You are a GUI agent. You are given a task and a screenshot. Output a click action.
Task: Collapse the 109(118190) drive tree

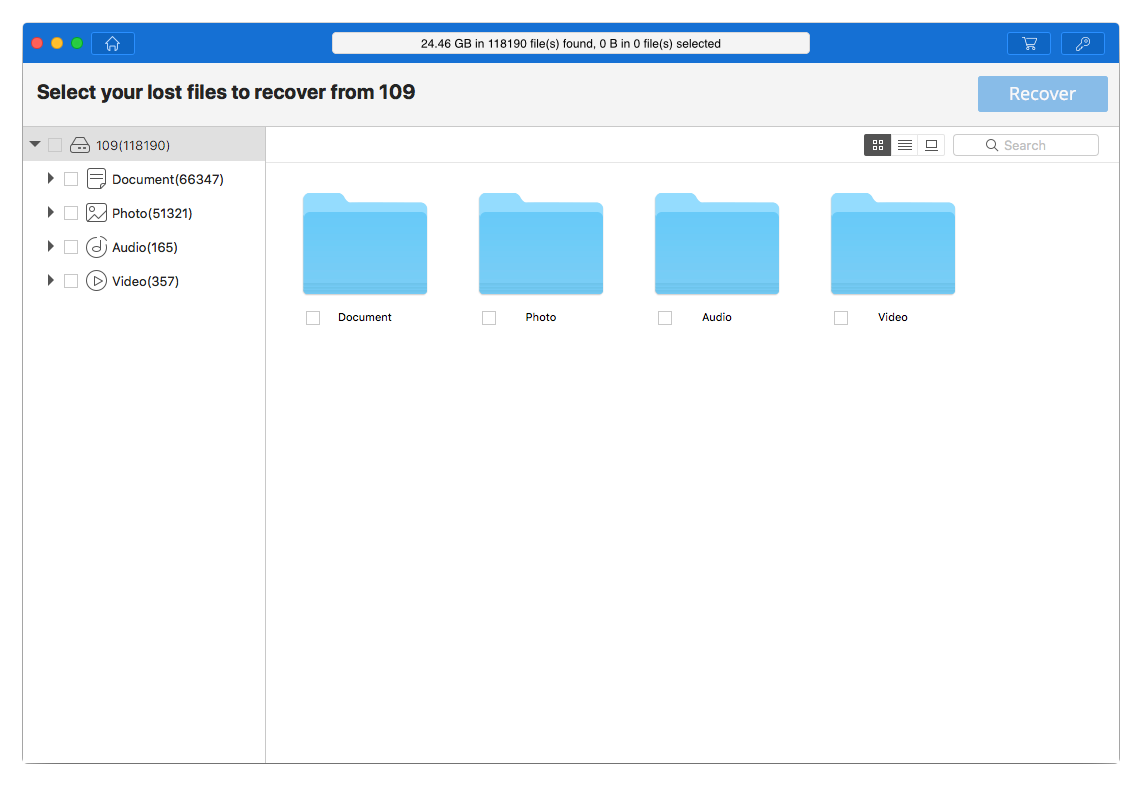pos(35,145)
